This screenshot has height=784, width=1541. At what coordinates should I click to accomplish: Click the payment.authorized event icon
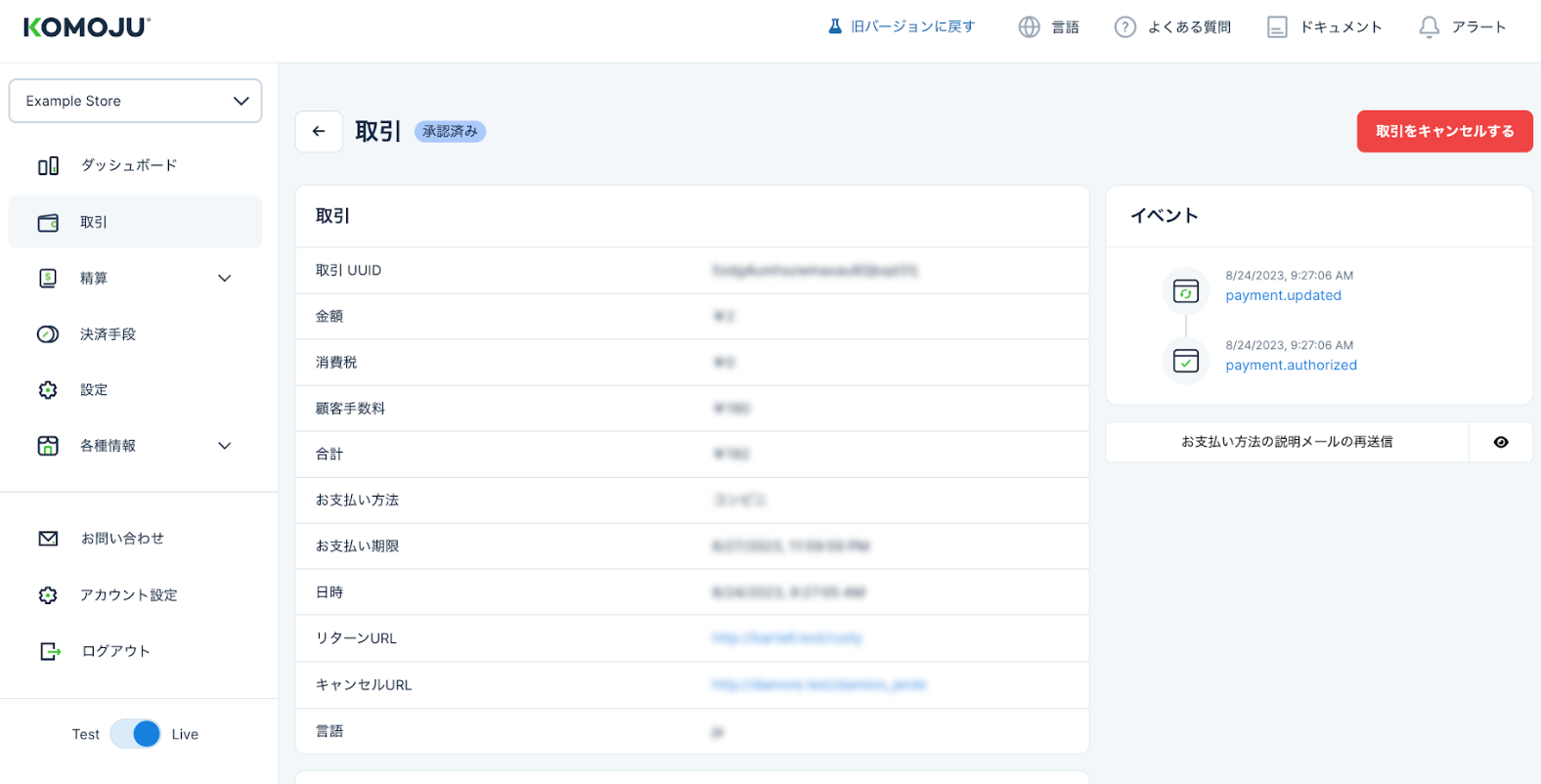[1185, 361]
